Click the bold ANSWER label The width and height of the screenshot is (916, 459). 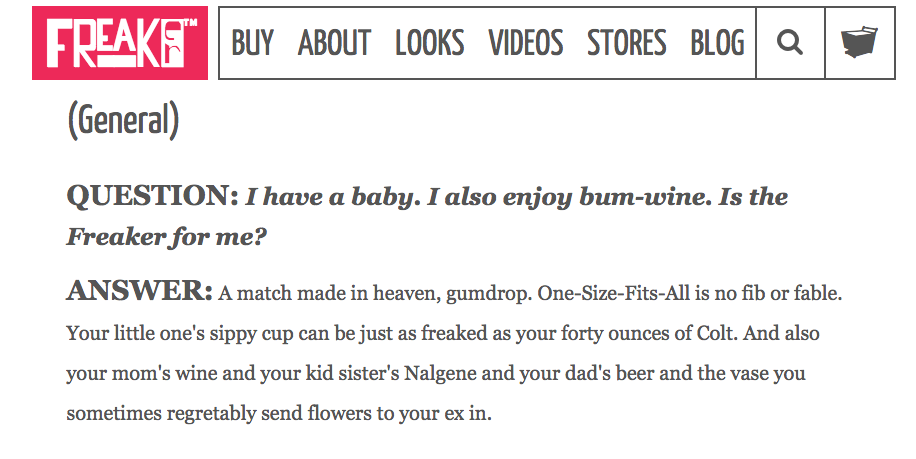pos(139,291)
